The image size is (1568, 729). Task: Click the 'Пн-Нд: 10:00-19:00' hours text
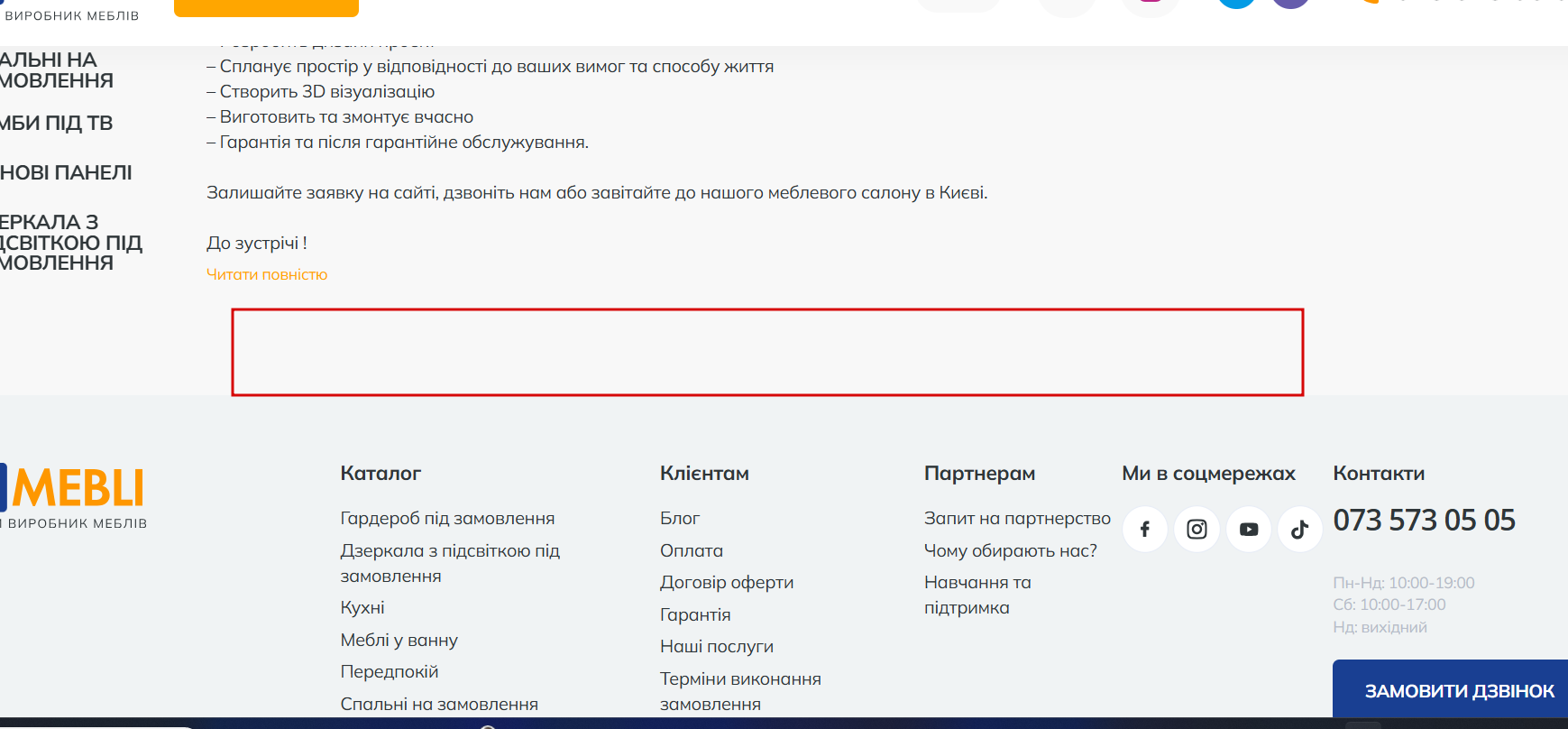pos(1404,583)
